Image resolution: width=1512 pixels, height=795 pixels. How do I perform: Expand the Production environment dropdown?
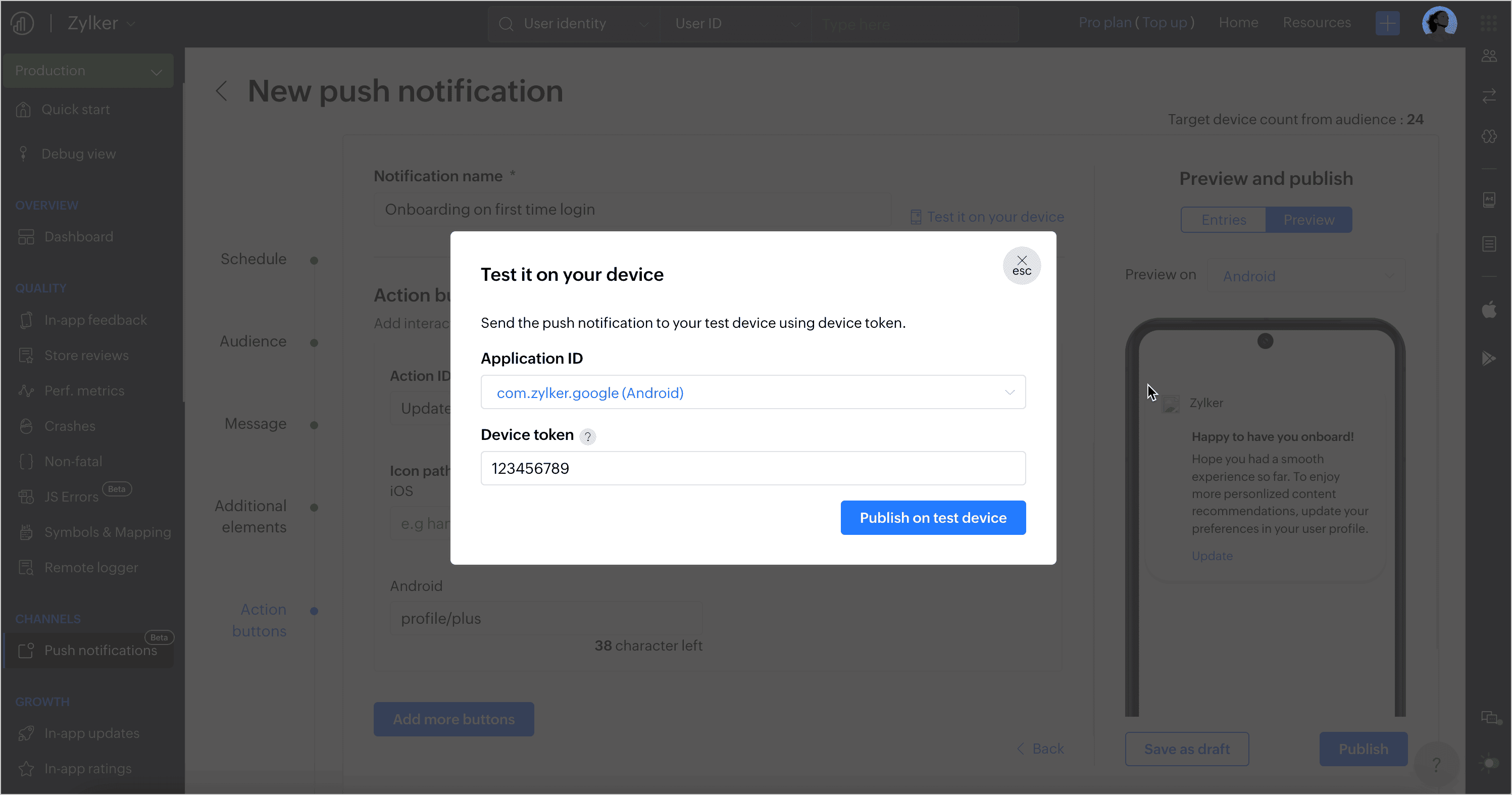[x=88, y=71]
